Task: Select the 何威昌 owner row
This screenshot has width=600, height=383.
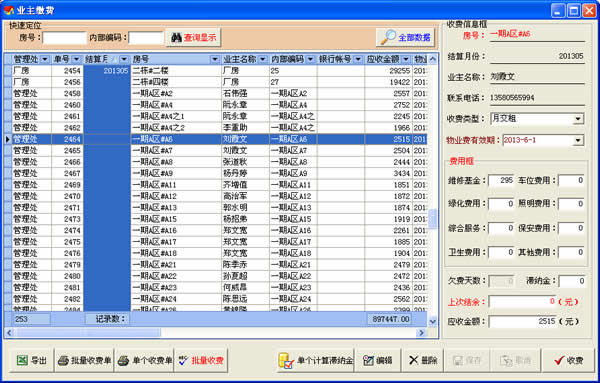Action: point(215,288)
